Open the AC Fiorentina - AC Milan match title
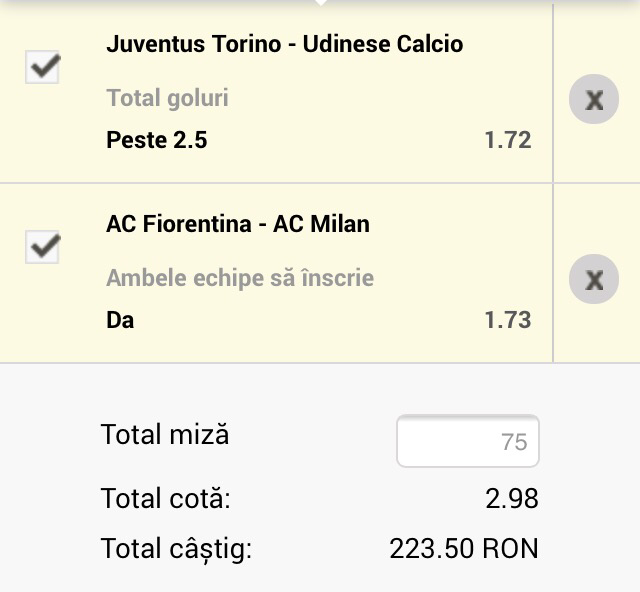Screen dimensions: 640x592 point(238,224)
